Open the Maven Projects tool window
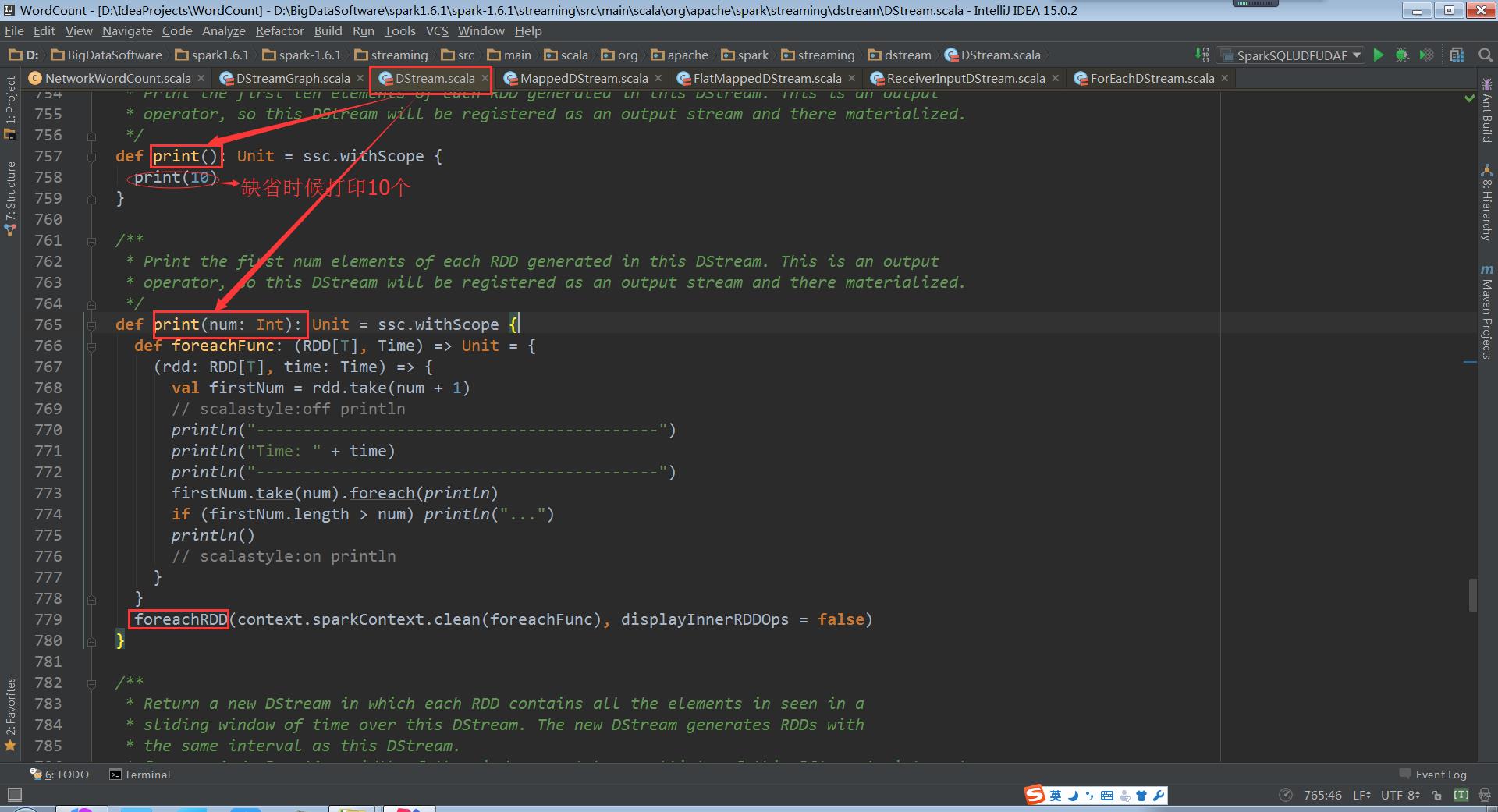Viewport: 1498px width, 812px height. pos(1487,312)
